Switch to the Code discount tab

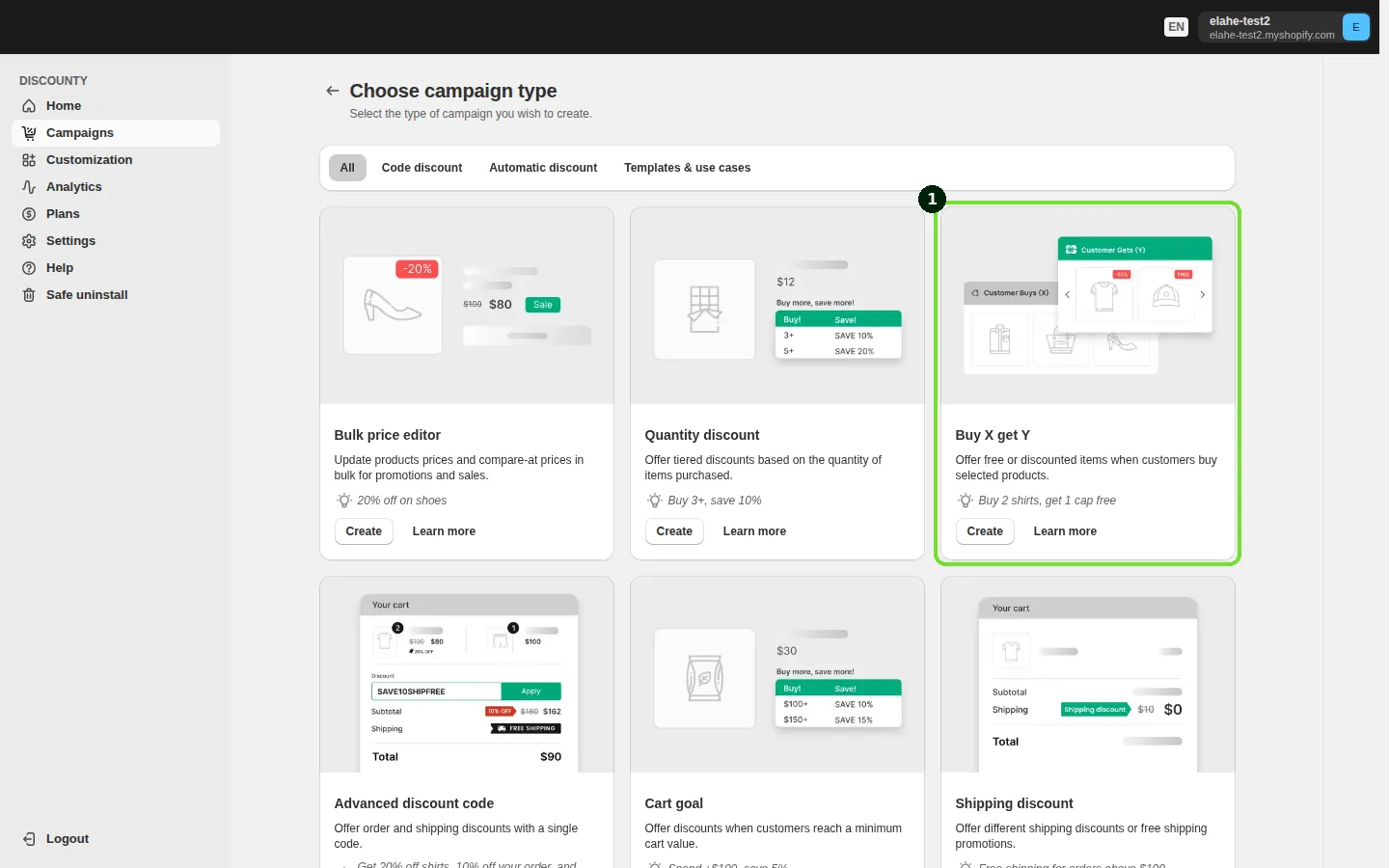pyautogui.click(x=422, y=168)
